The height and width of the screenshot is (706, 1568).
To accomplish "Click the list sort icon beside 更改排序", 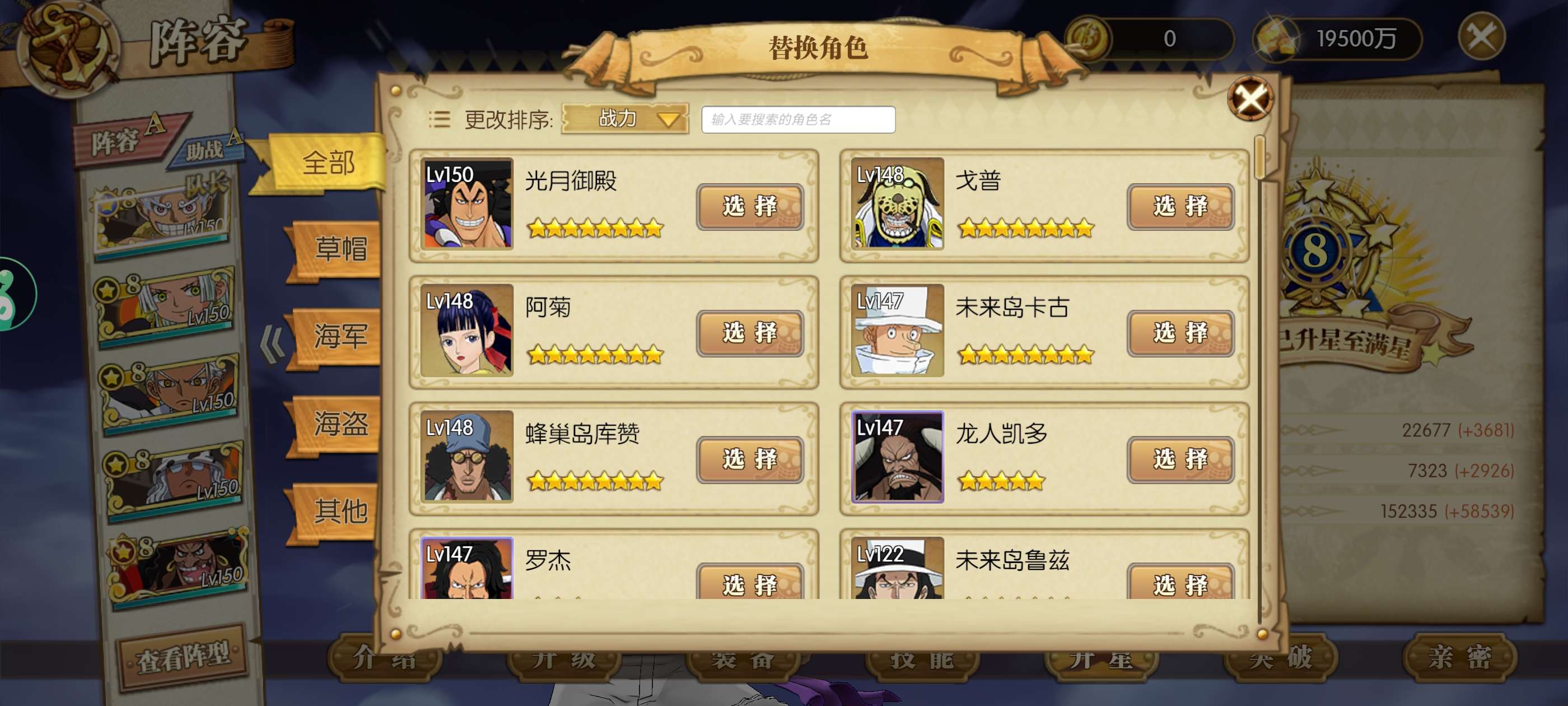I will point(440,119).
